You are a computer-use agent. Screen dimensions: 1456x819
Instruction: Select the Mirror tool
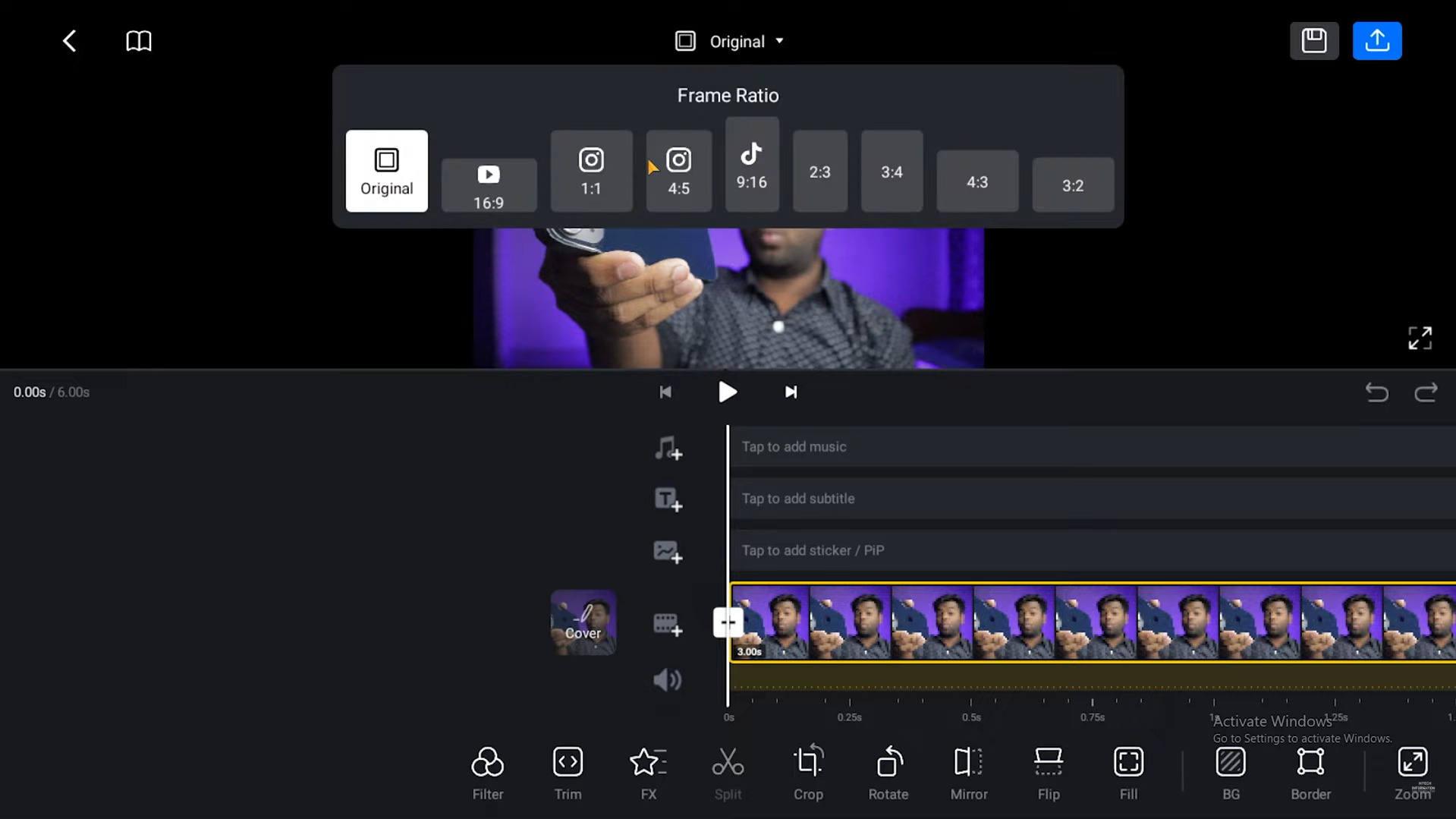coord(968,770)
